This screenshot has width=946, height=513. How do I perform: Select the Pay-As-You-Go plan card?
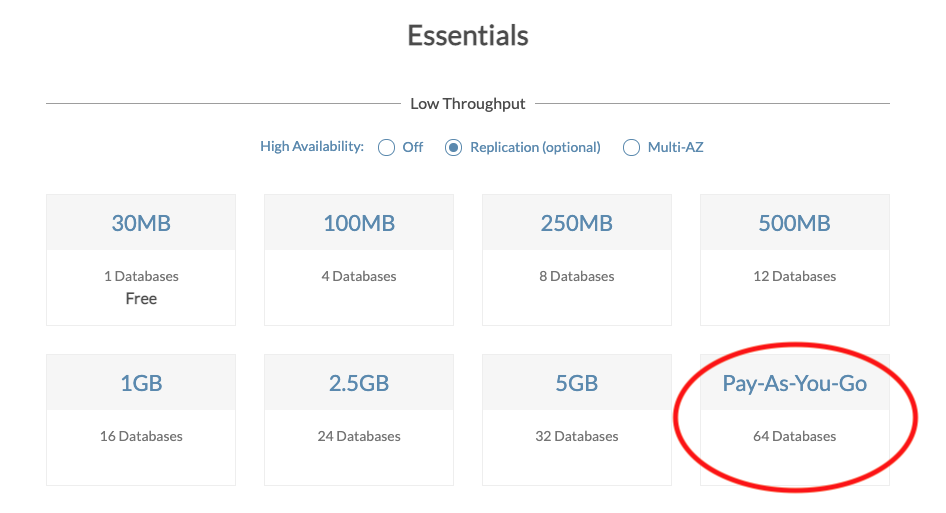[x=795, y=437]
